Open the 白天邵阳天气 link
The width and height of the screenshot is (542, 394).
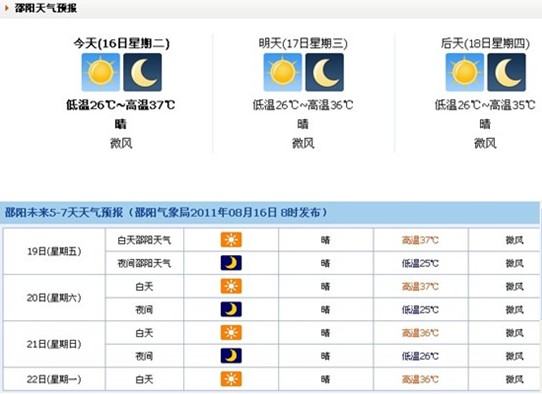[144, 240]
